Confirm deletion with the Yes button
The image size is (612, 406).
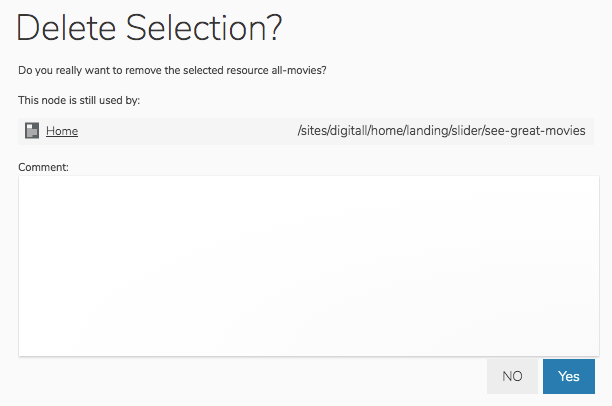pyautogui.click(x=569, y=376)
